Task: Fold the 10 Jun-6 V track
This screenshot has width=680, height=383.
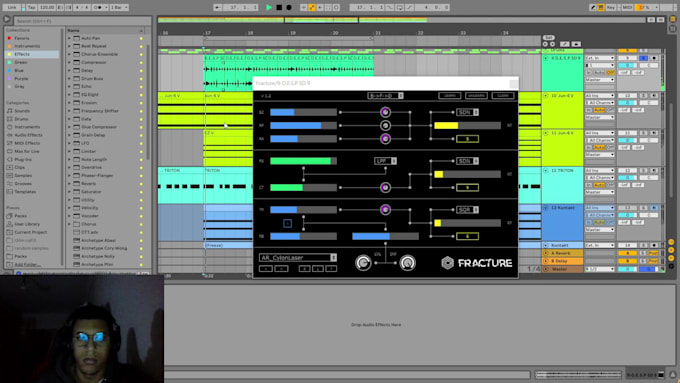Action: point(546,95)
